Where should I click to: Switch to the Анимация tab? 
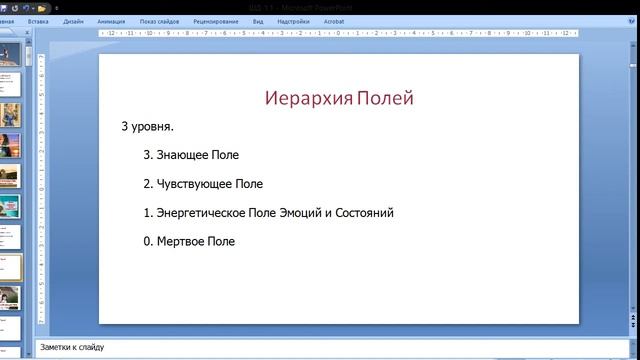coord(111,22)
